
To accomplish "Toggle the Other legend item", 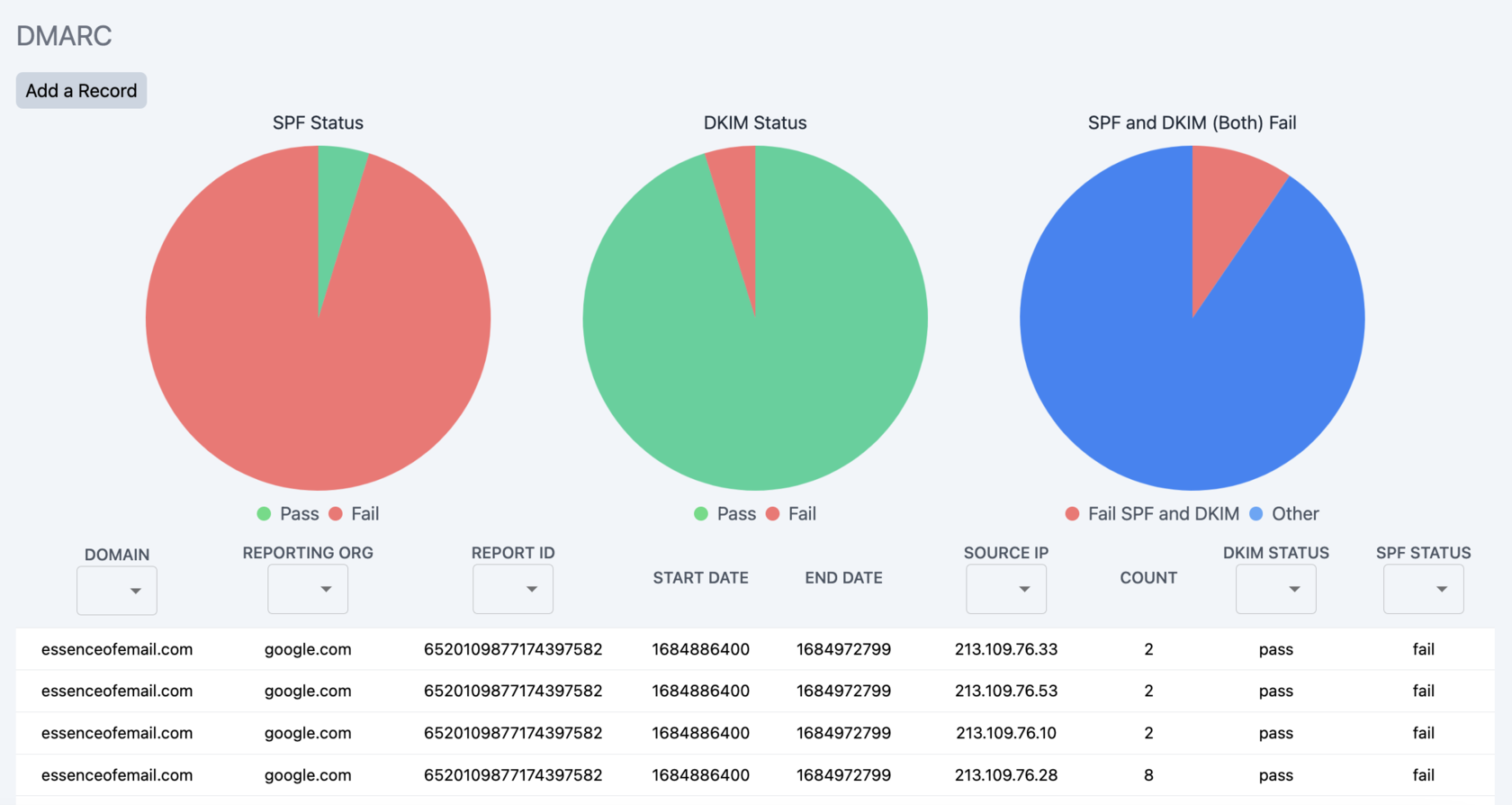I will 1284,514.
